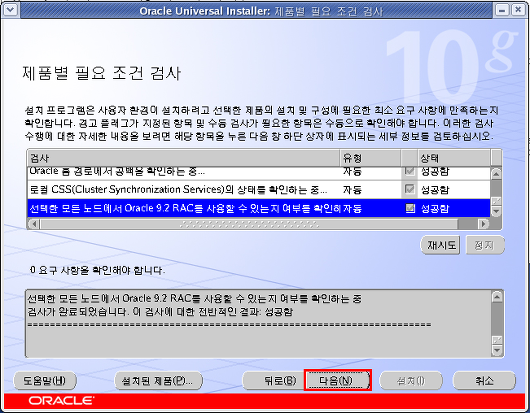Viewport: 530px width, 413px height.
Task: Toggle checkbox in Oracle 9.2 RAC row
Action: coord(410,208)
